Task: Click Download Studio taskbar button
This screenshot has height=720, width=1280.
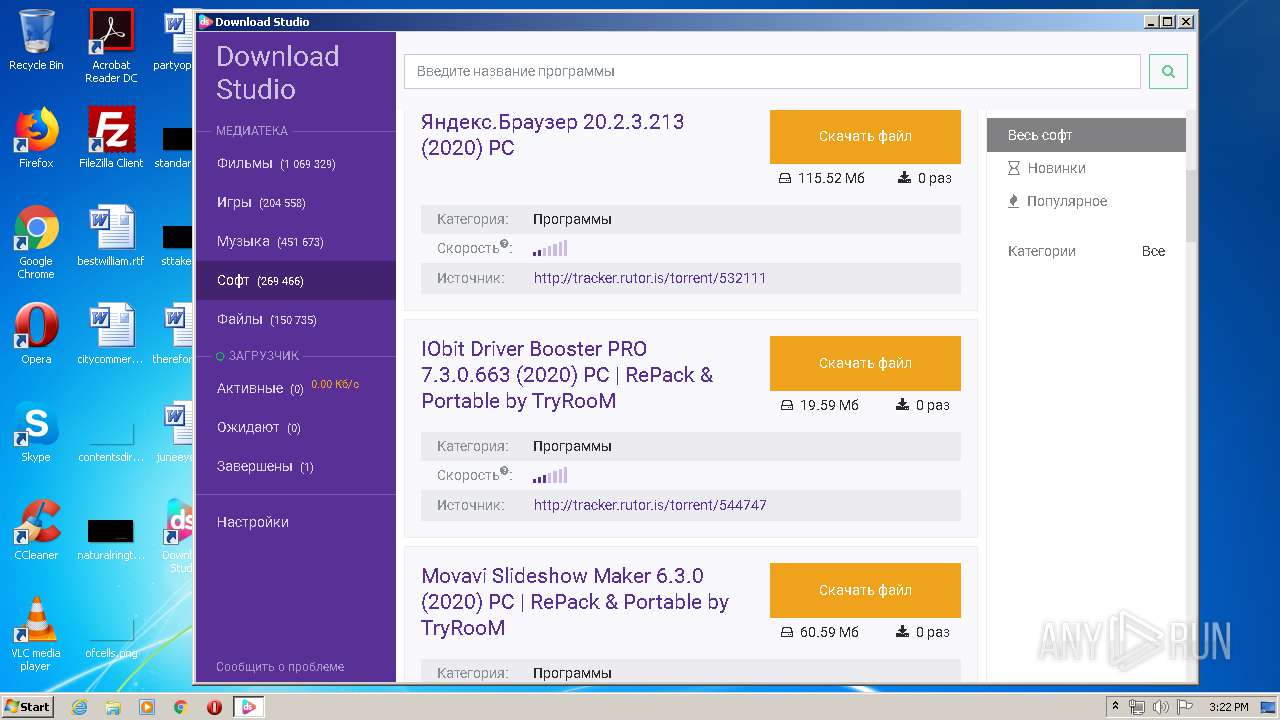Action: [x=248, y=707]
